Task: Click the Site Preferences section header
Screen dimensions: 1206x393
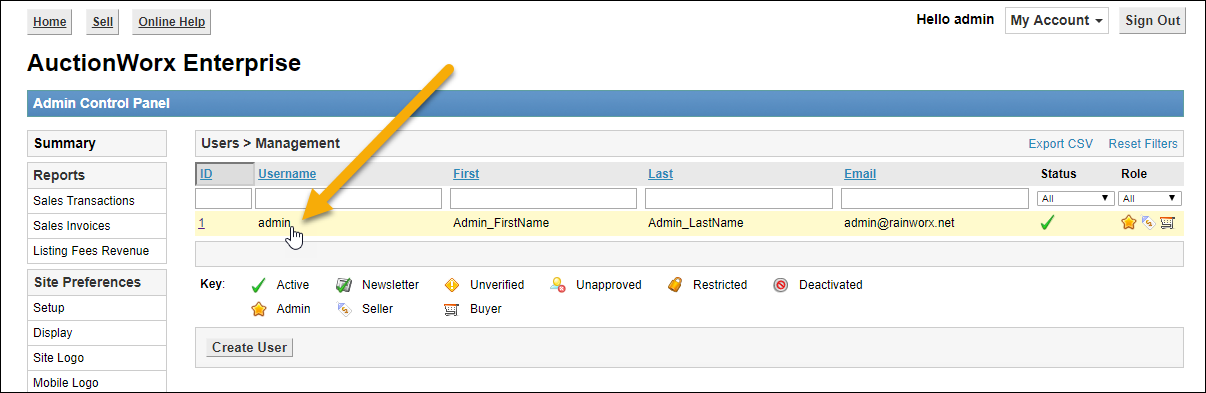Action: point(97,282)
